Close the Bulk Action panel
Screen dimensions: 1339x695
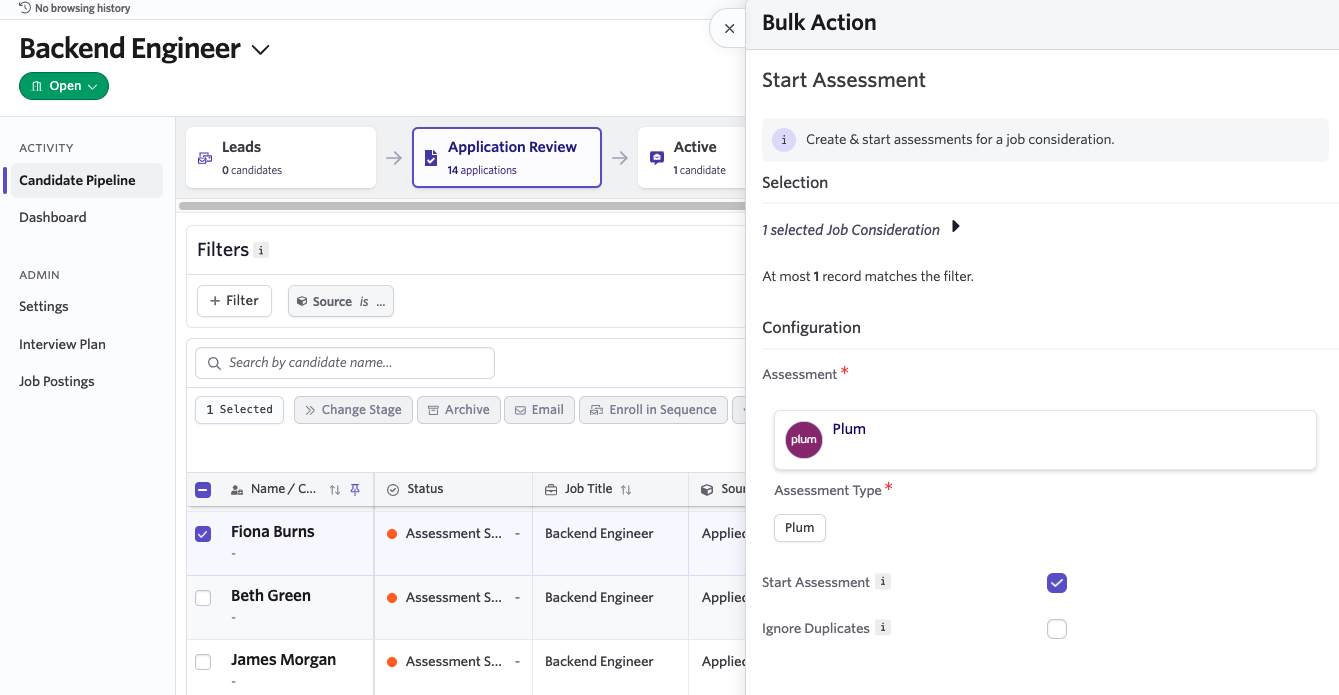pos(729,29)
